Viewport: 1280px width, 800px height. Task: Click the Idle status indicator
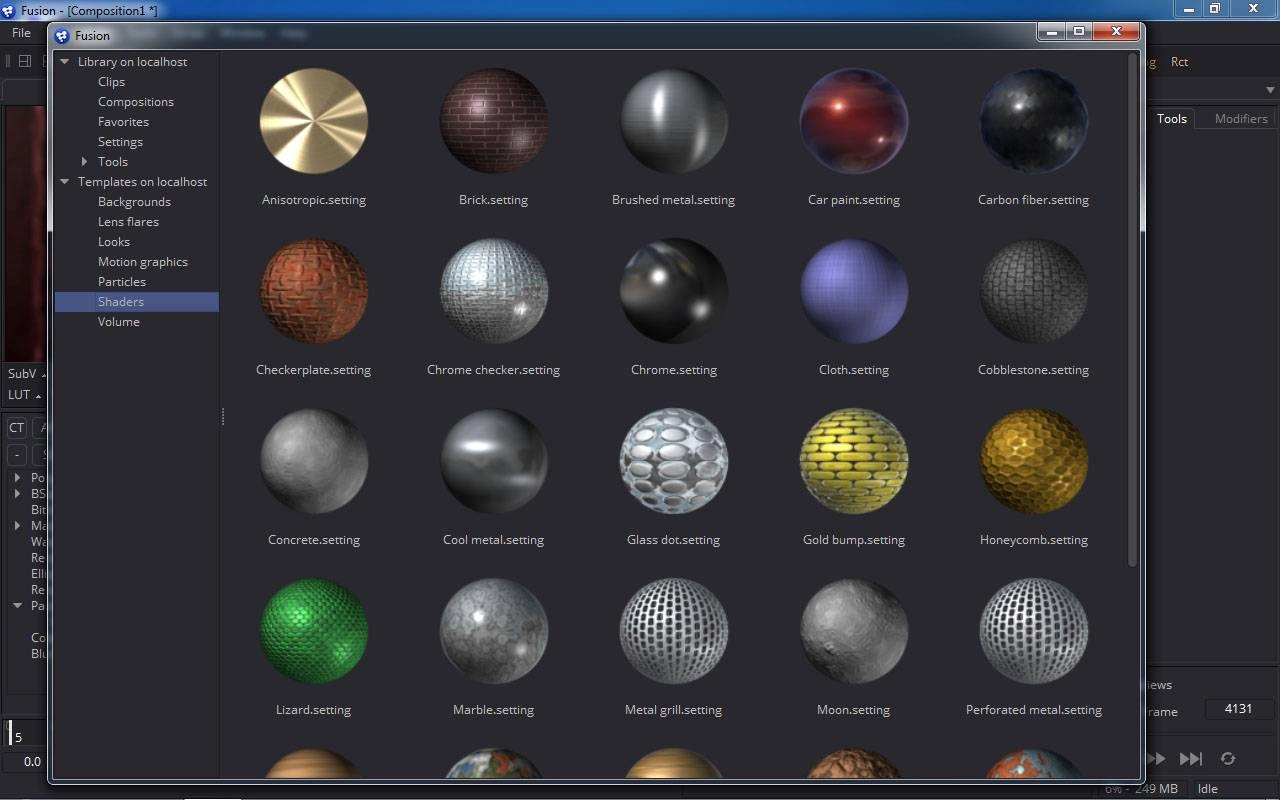(x=1208, y=789)
